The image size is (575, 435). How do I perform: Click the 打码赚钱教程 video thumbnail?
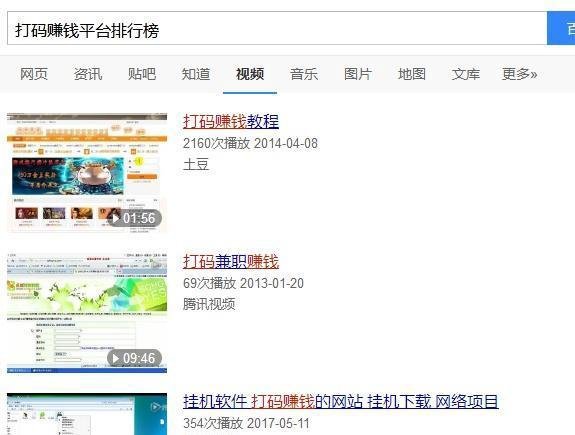[87, 172]
